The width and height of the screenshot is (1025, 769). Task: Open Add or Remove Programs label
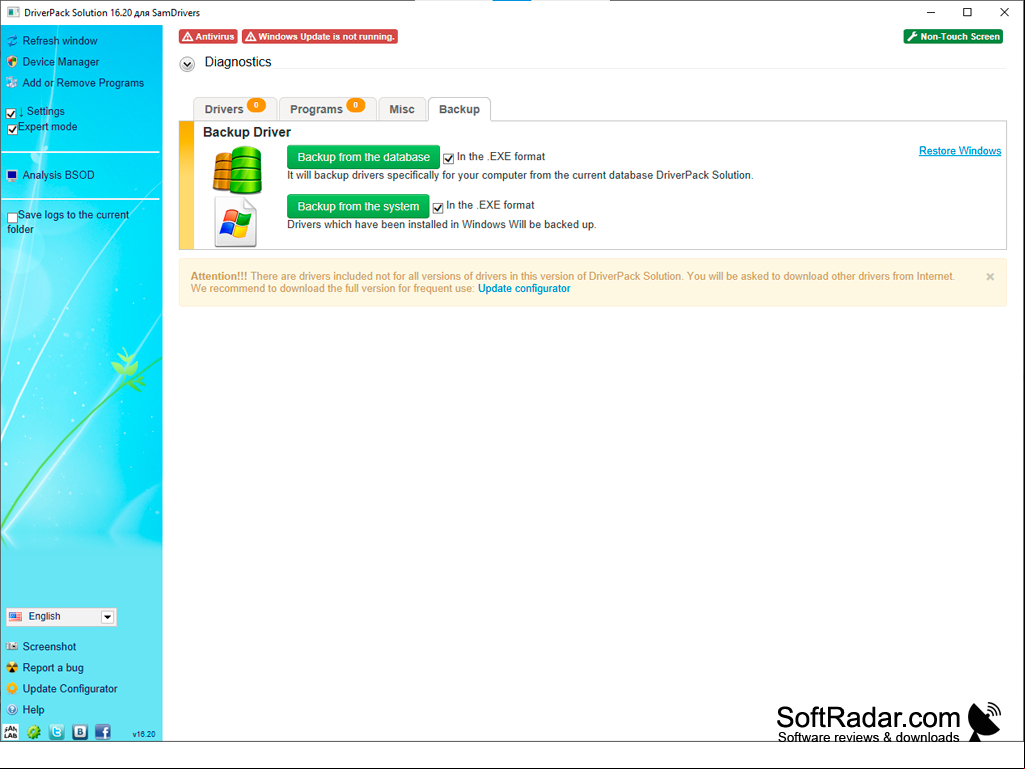[x=83, y=83]
